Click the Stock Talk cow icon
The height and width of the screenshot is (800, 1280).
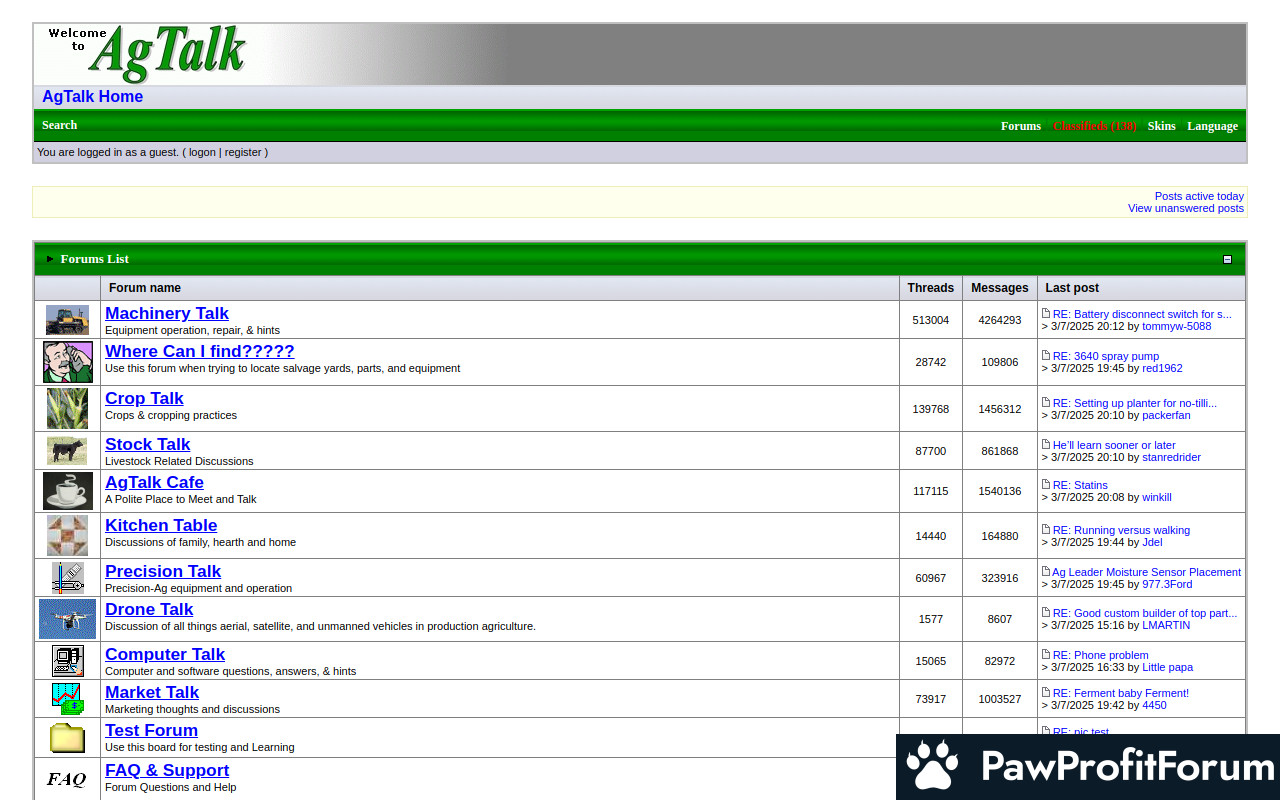67,451
